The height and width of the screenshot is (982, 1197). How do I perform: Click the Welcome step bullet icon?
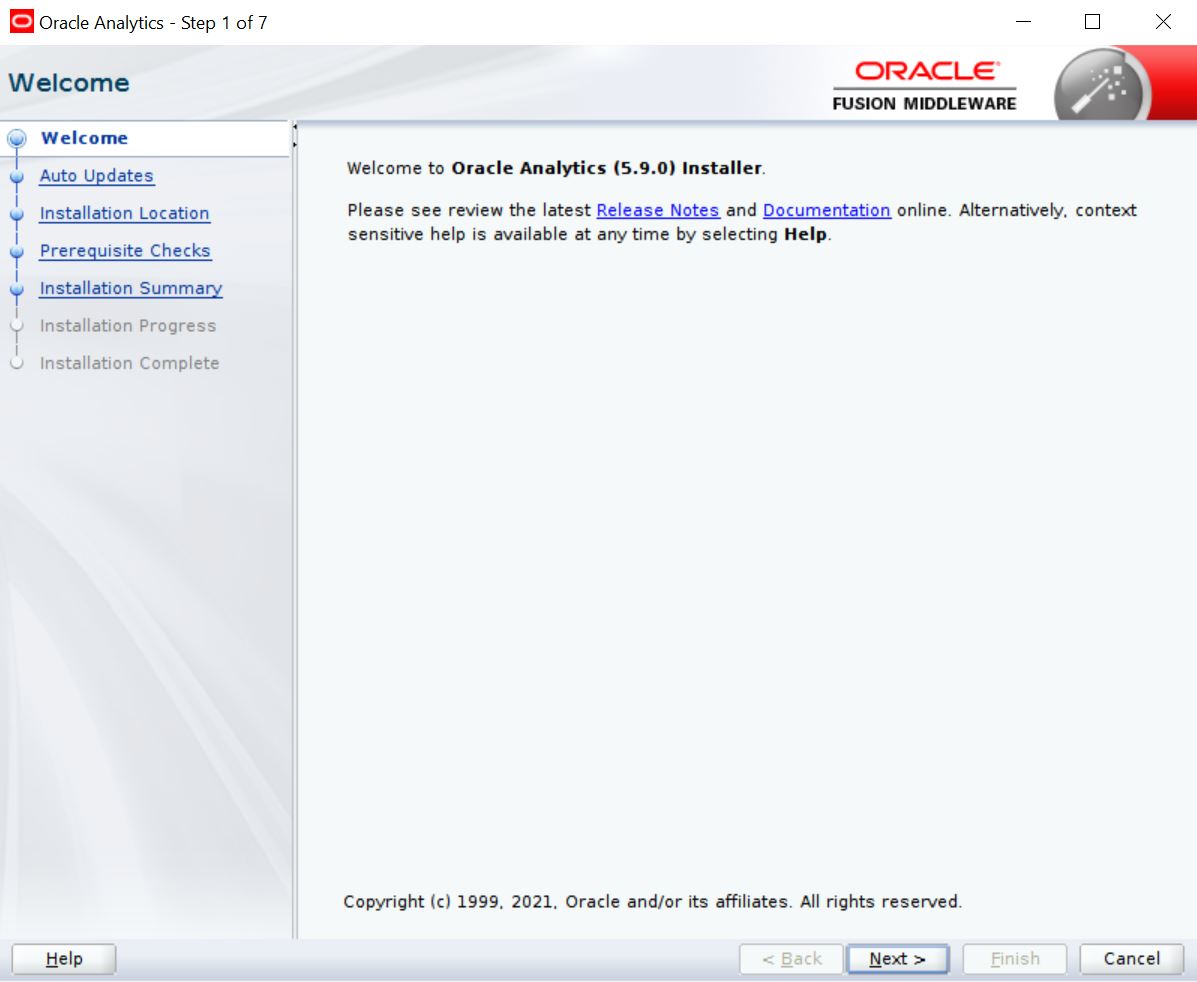pyautogui.click(x=17, y=139)
